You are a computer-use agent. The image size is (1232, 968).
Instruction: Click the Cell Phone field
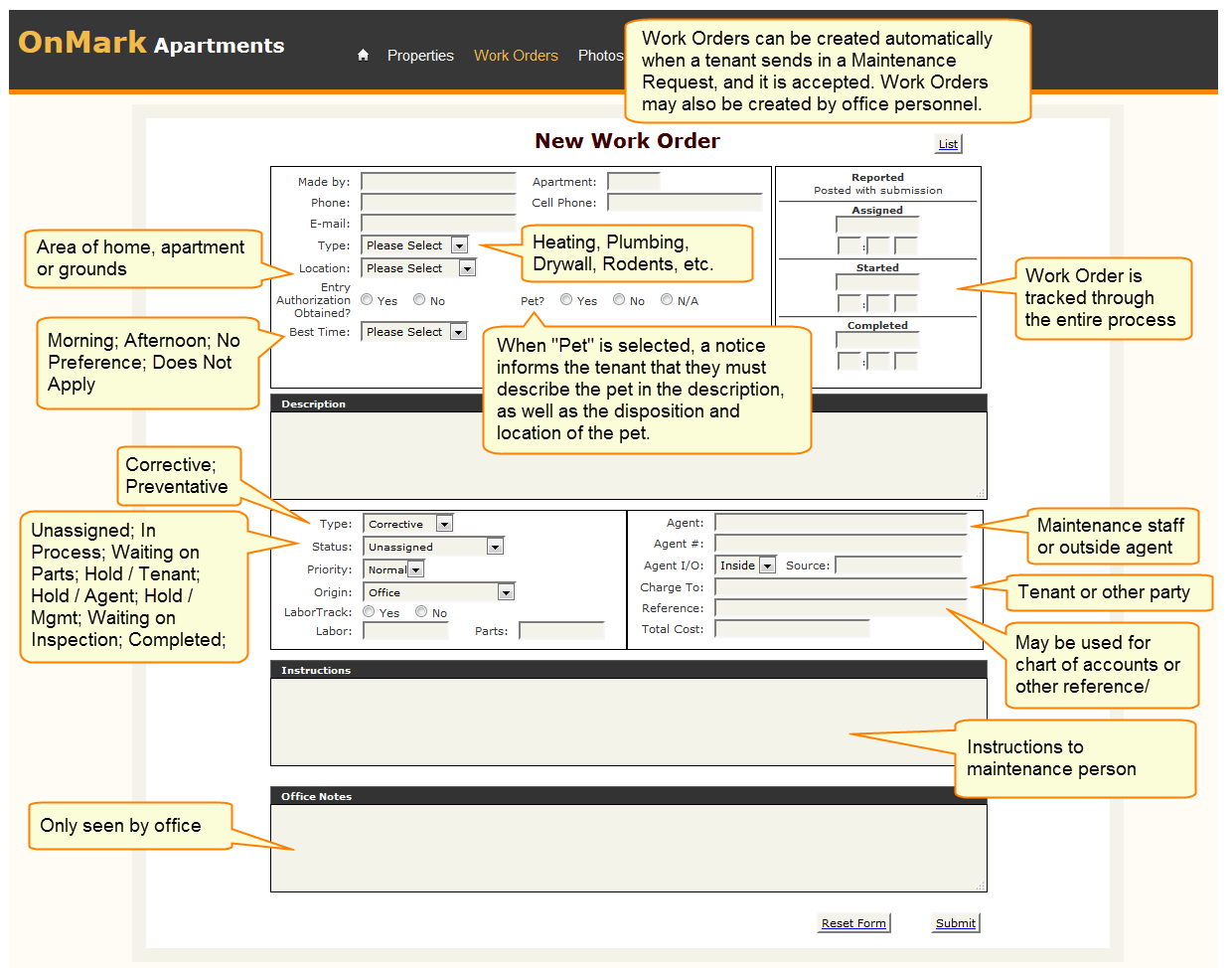pos(685,203)
